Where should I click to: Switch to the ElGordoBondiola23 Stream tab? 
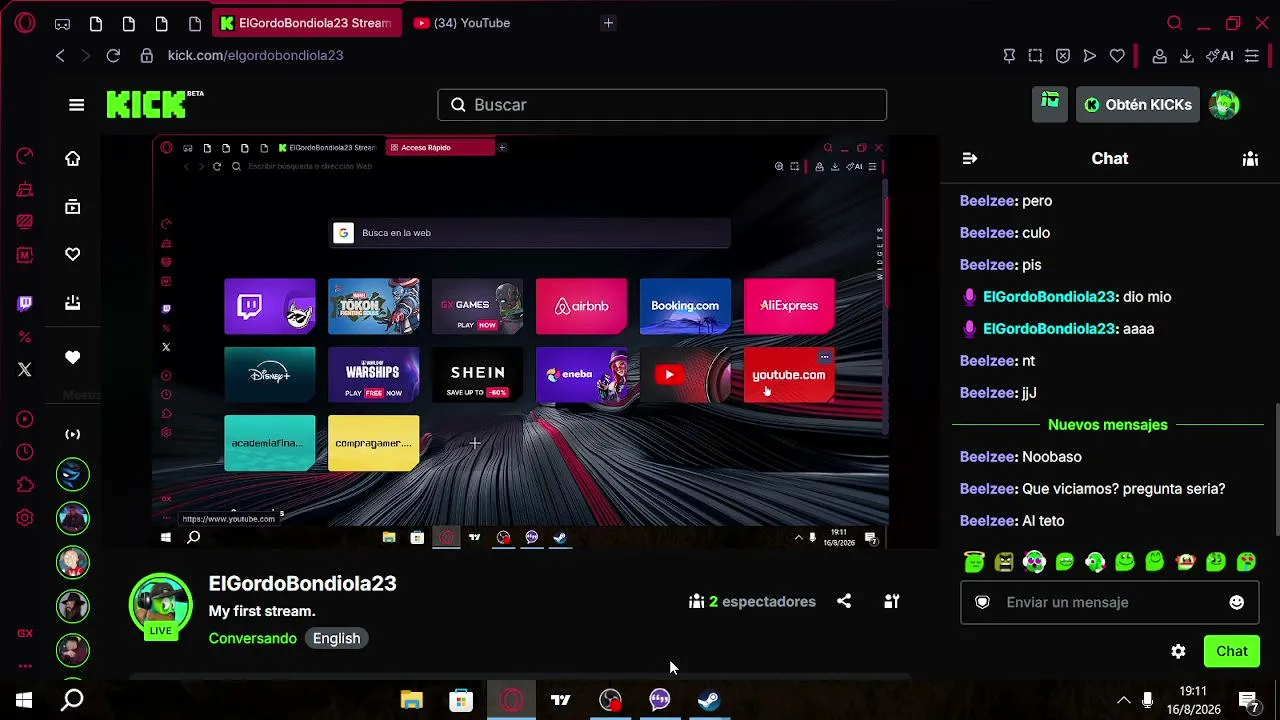tap(306, 23)
